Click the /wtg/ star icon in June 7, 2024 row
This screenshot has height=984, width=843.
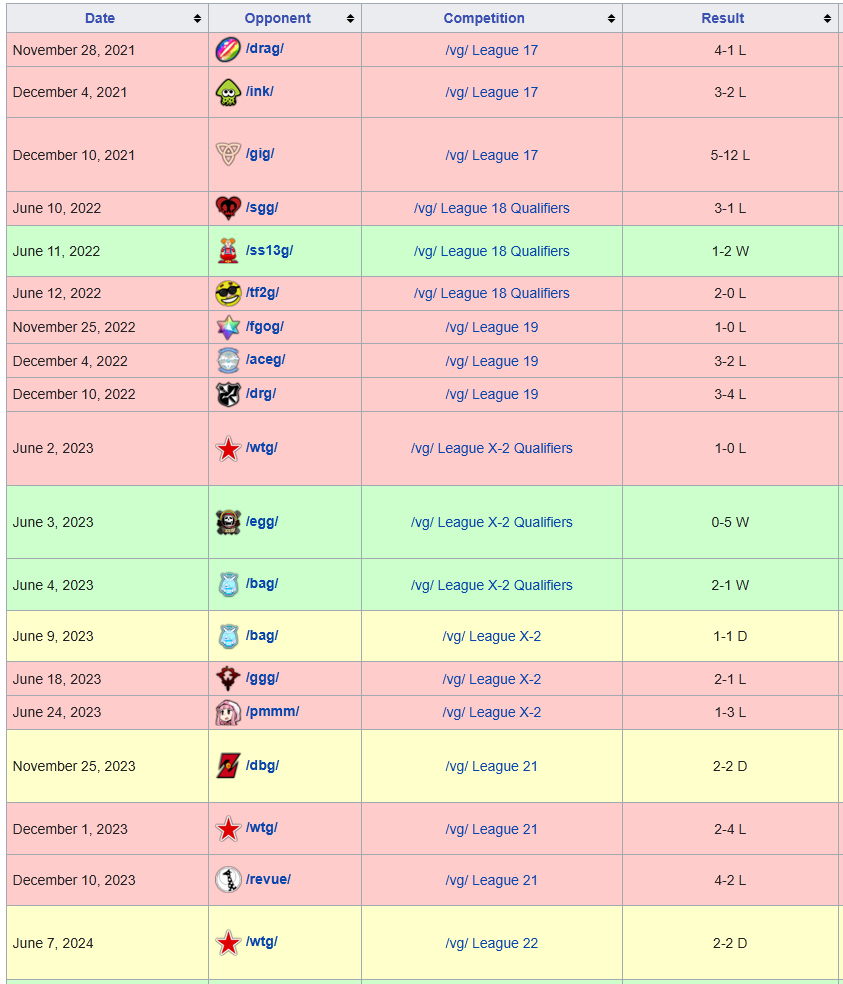tap(228, 943)
